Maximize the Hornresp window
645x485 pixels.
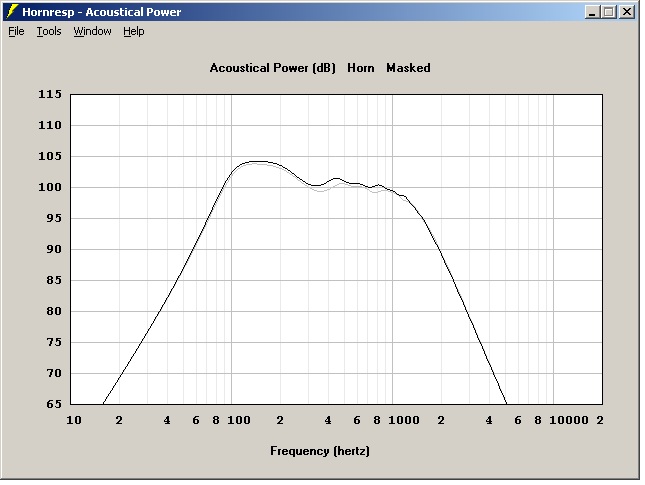click(x=609, y=12)
